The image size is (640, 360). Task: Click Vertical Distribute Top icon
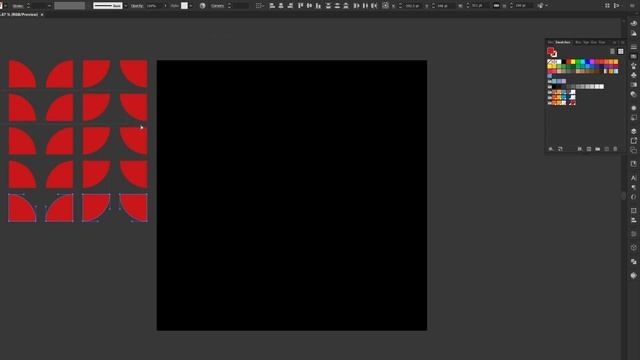click(328, 6)
